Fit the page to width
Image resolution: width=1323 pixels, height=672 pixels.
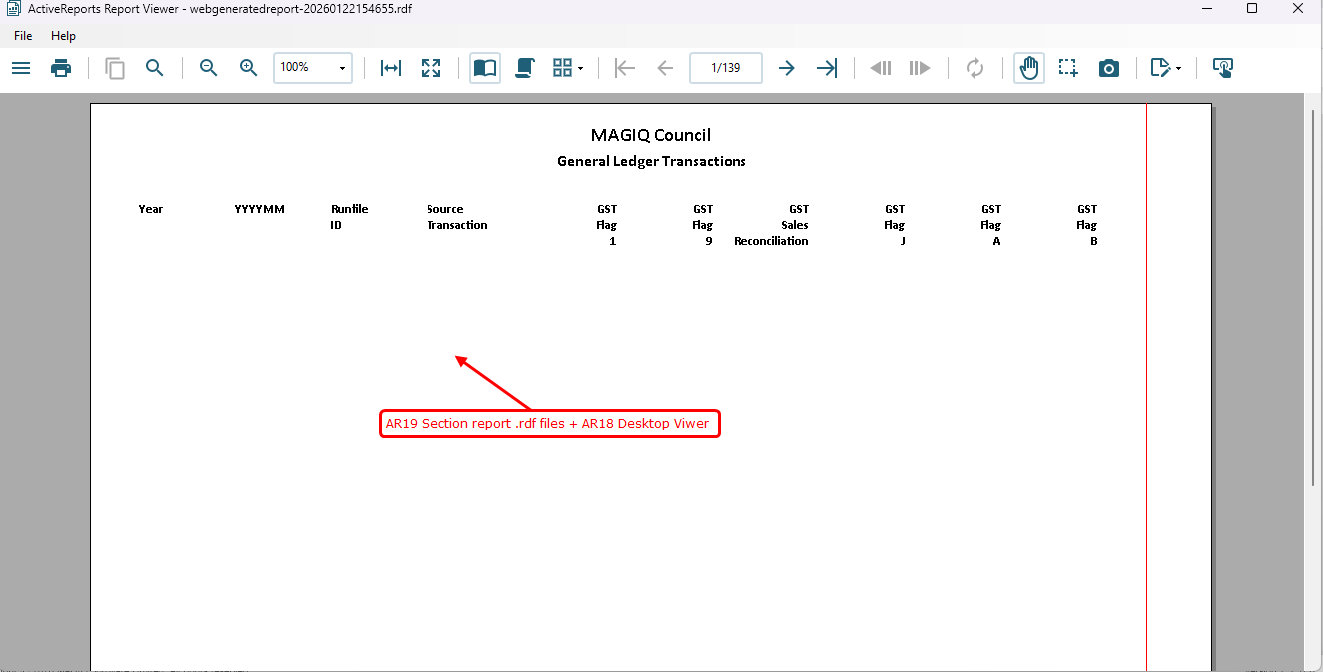[391, 68]
